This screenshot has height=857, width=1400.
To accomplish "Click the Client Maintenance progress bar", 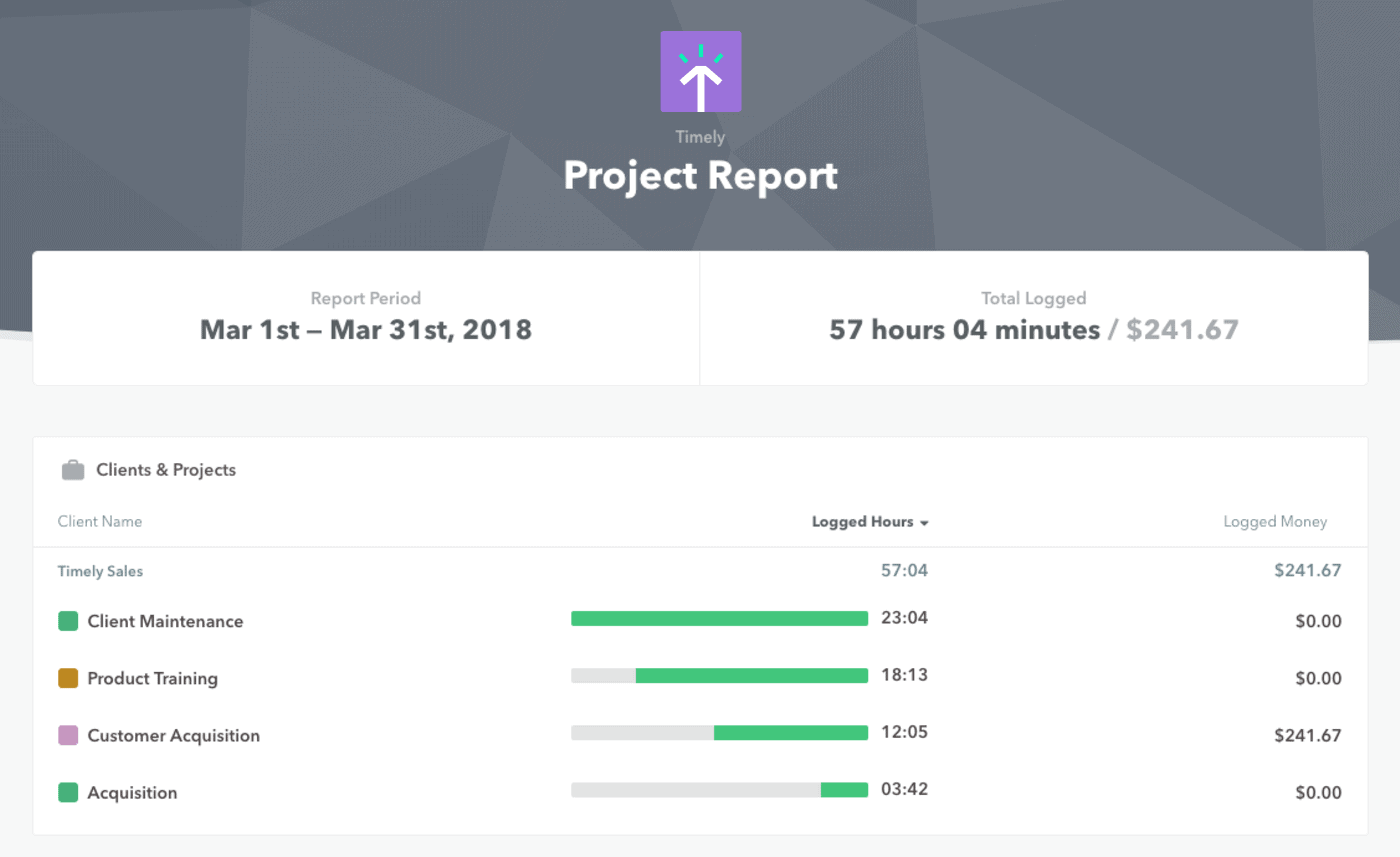I will [719, 618].
